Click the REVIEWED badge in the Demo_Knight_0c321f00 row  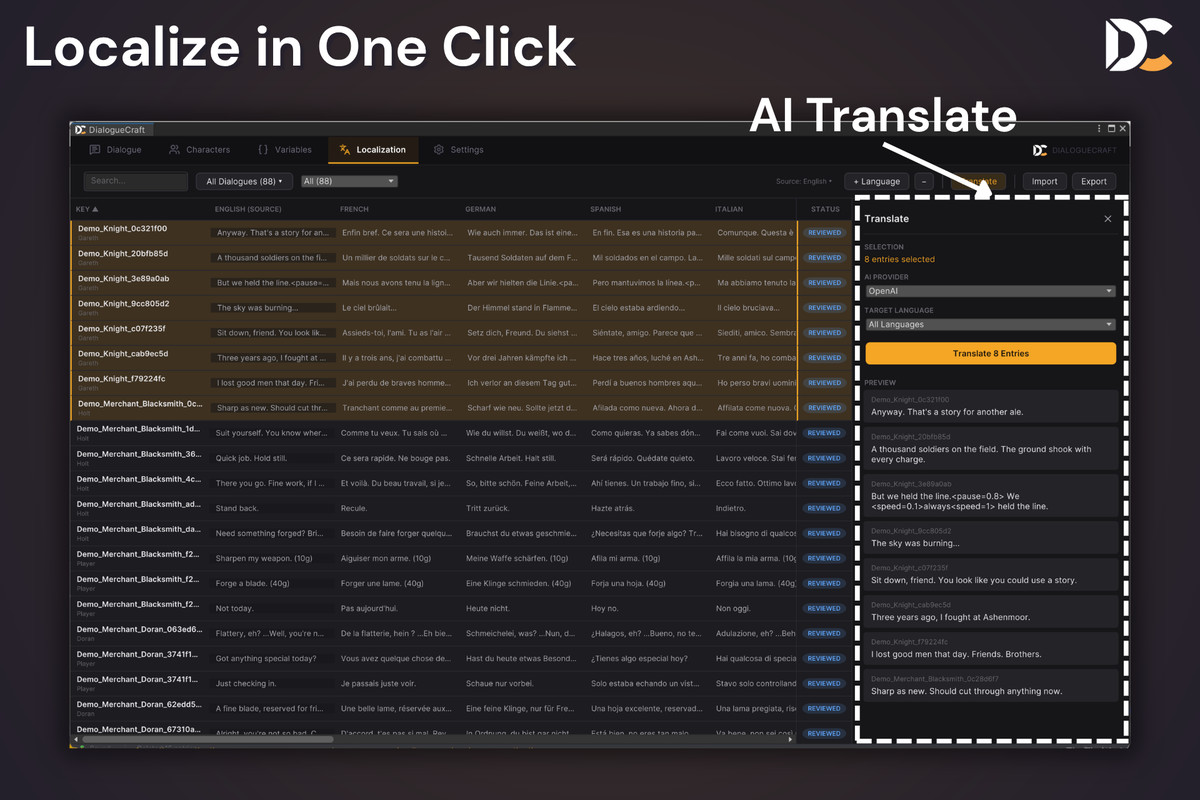tap(824, 232)
